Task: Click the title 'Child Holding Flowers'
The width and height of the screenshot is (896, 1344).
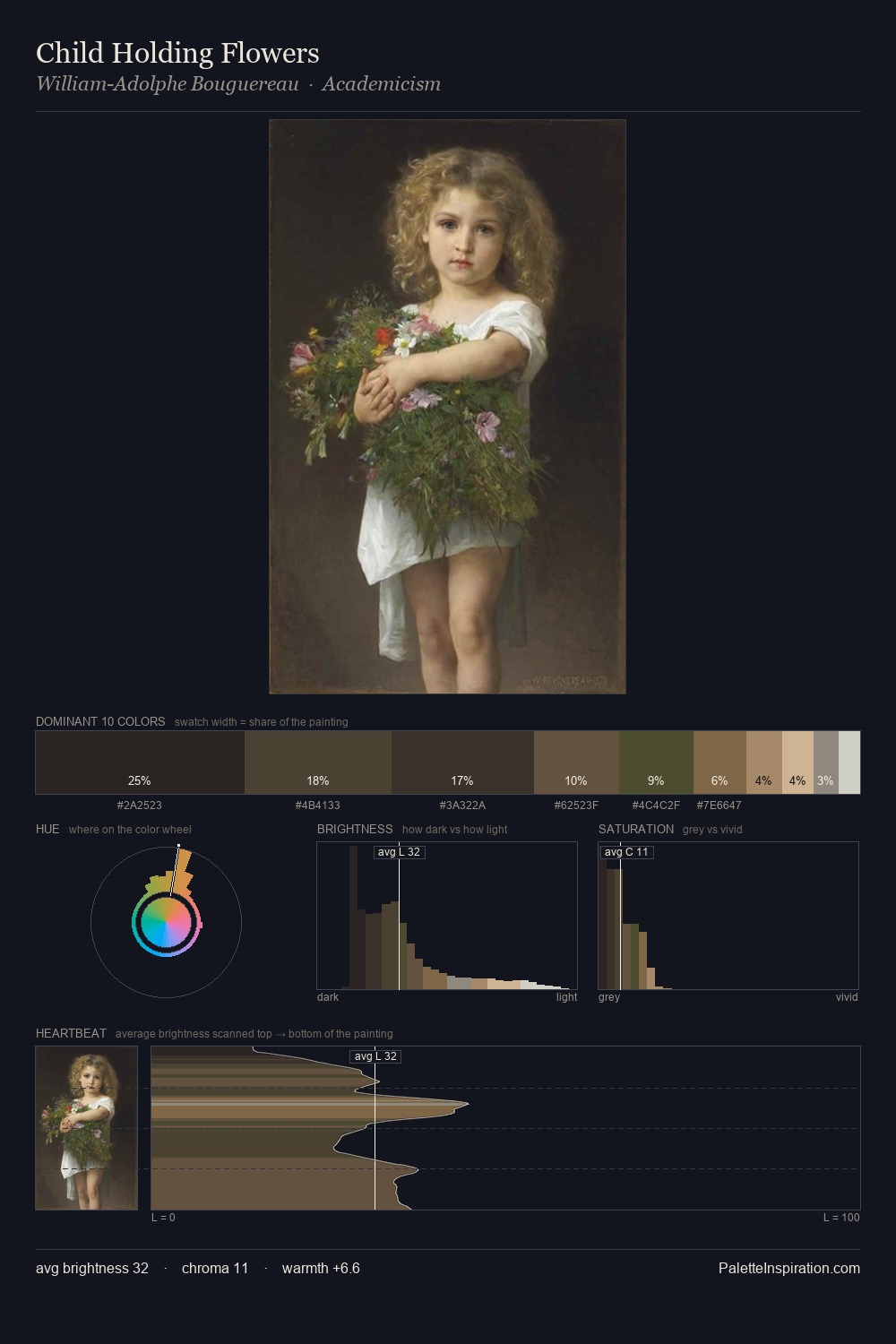Action: [x=177, y=53]
